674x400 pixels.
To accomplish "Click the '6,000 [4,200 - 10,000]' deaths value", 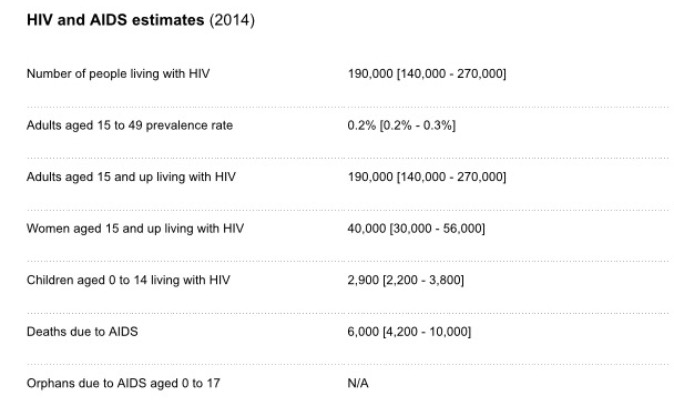I will 409,332.
